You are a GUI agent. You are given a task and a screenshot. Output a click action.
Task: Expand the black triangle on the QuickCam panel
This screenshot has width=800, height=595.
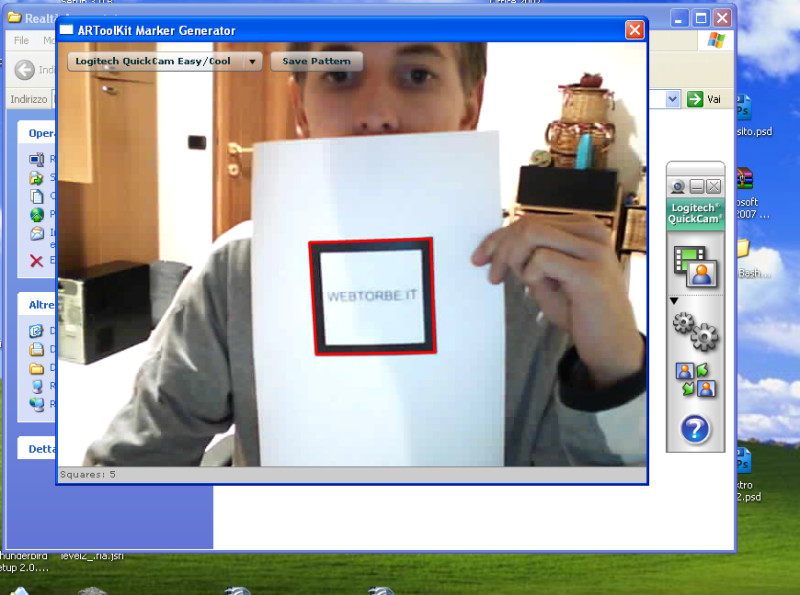click(x=674, y=301)
